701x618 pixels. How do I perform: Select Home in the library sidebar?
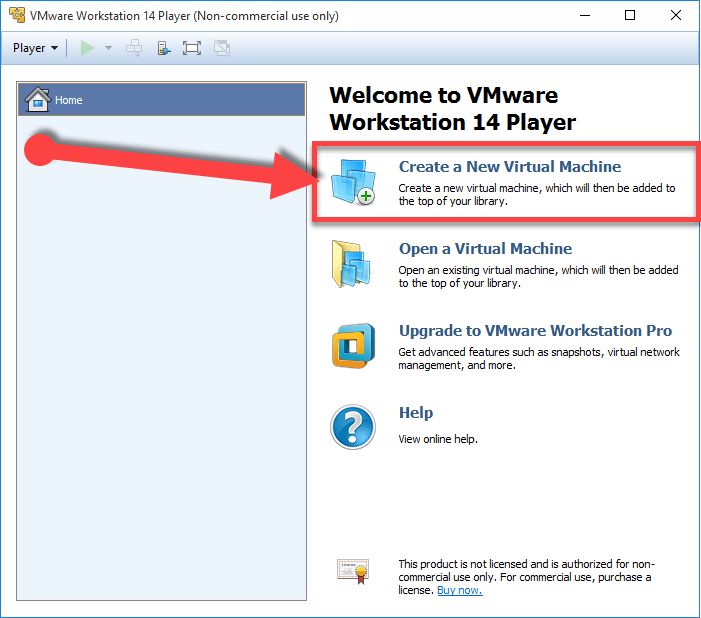(68, 100)
